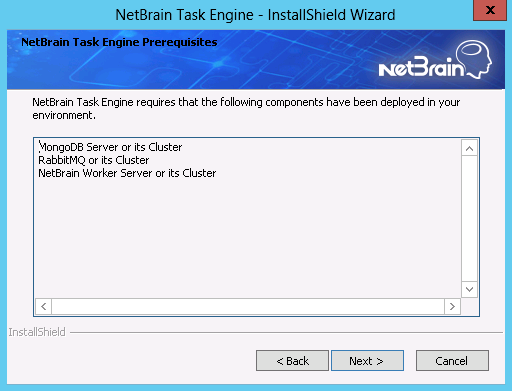The height and width of the screenshot is (391, 512).
Task: Click the horizontal scrollbar track
Action: point(248,306)
